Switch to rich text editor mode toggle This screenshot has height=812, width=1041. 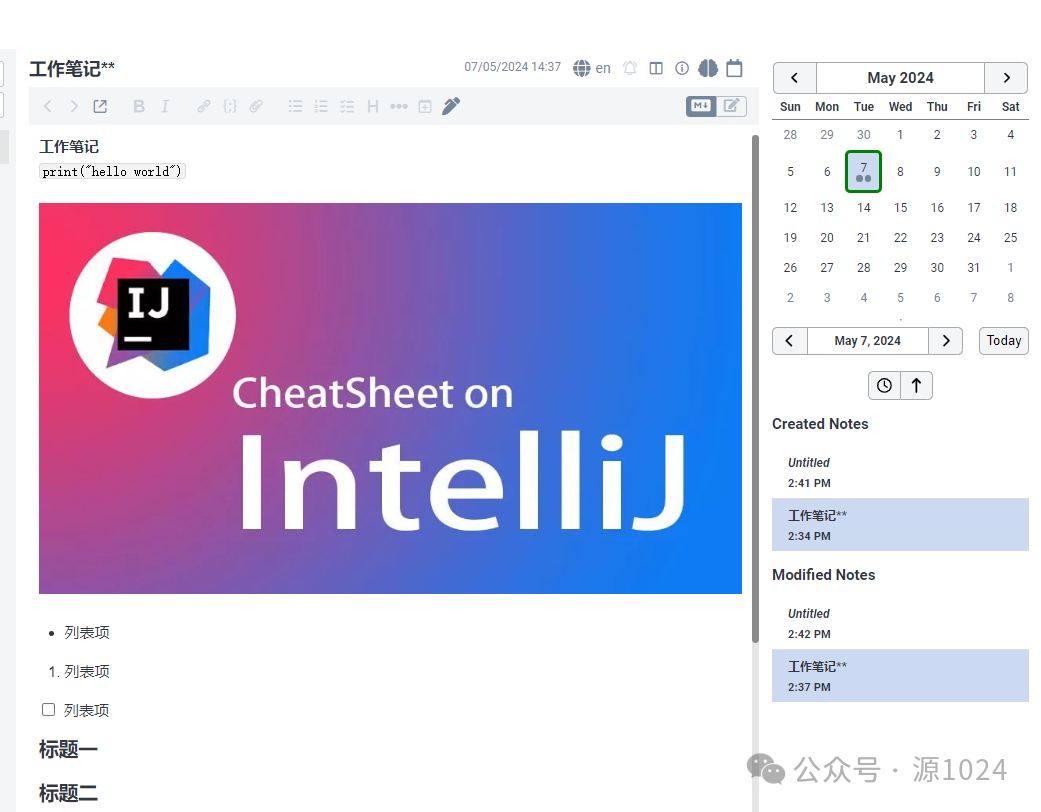[732, 106]
